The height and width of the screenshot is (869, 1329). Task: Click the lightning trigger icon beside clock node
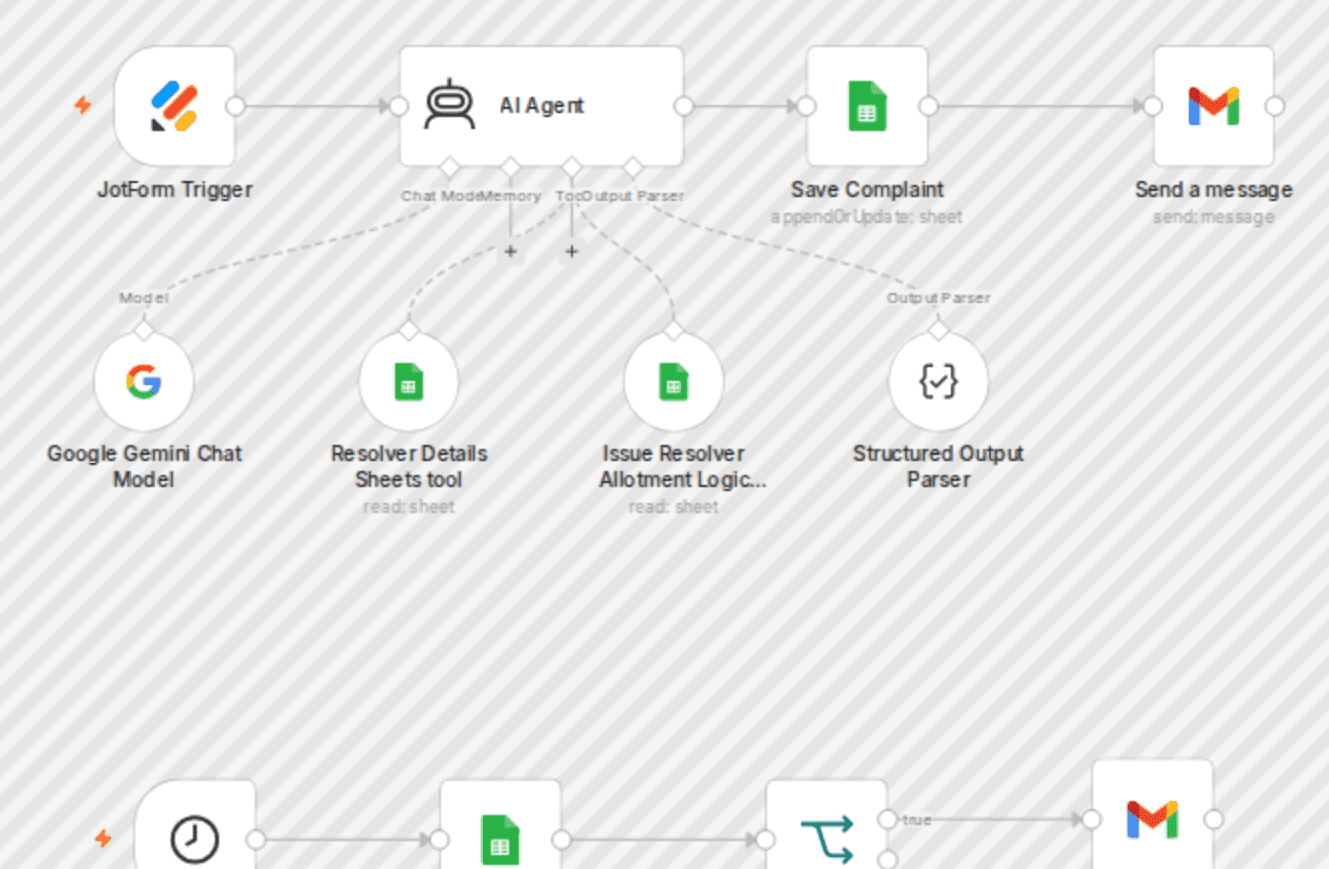tap(103, 838)
